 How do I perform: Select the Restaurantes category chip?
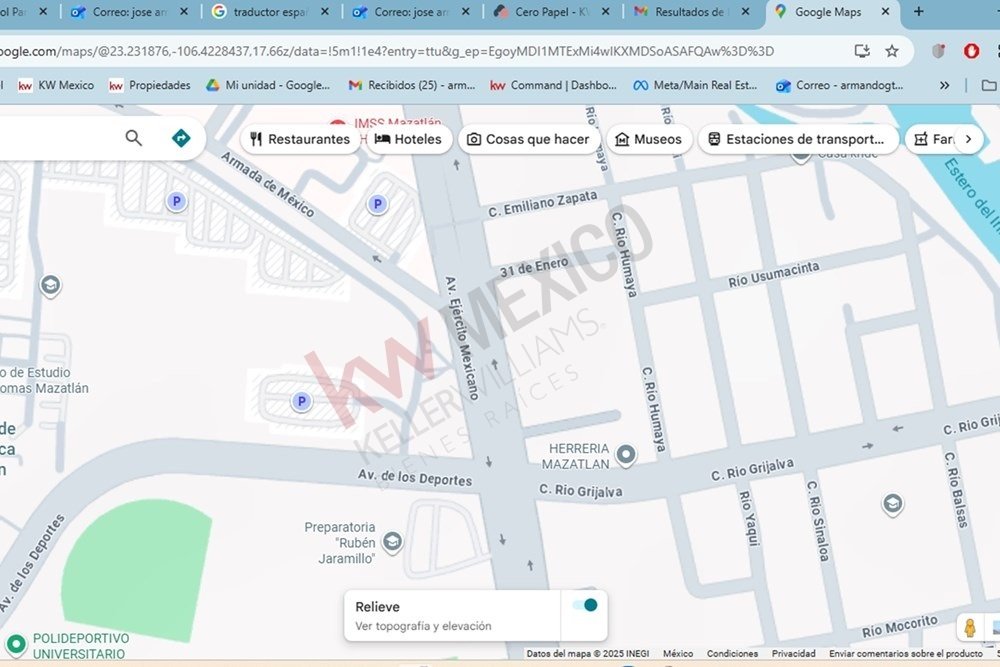300,139
